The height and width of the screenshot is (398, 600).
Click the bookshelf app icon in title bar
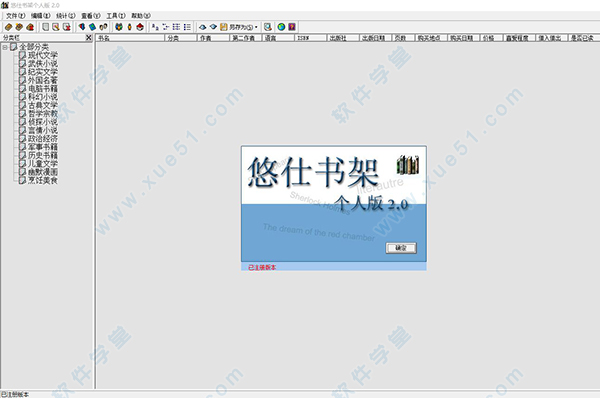coord(4,5)
